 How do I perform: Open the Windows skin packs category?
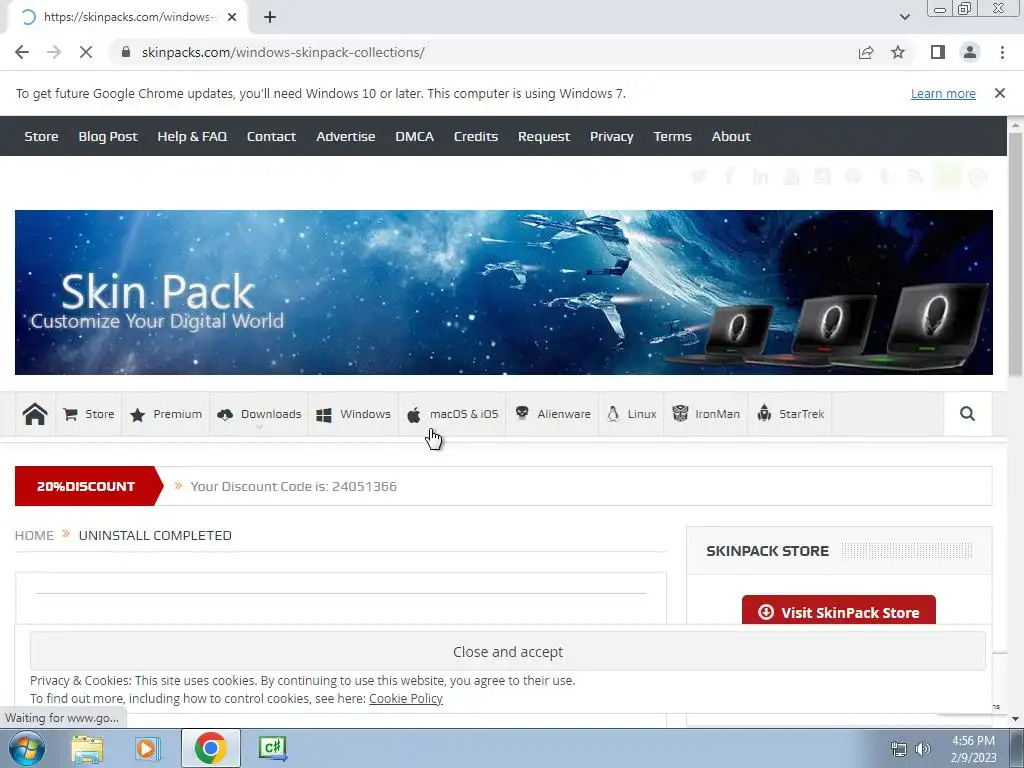pyautogui.click(x=353, y=414)
